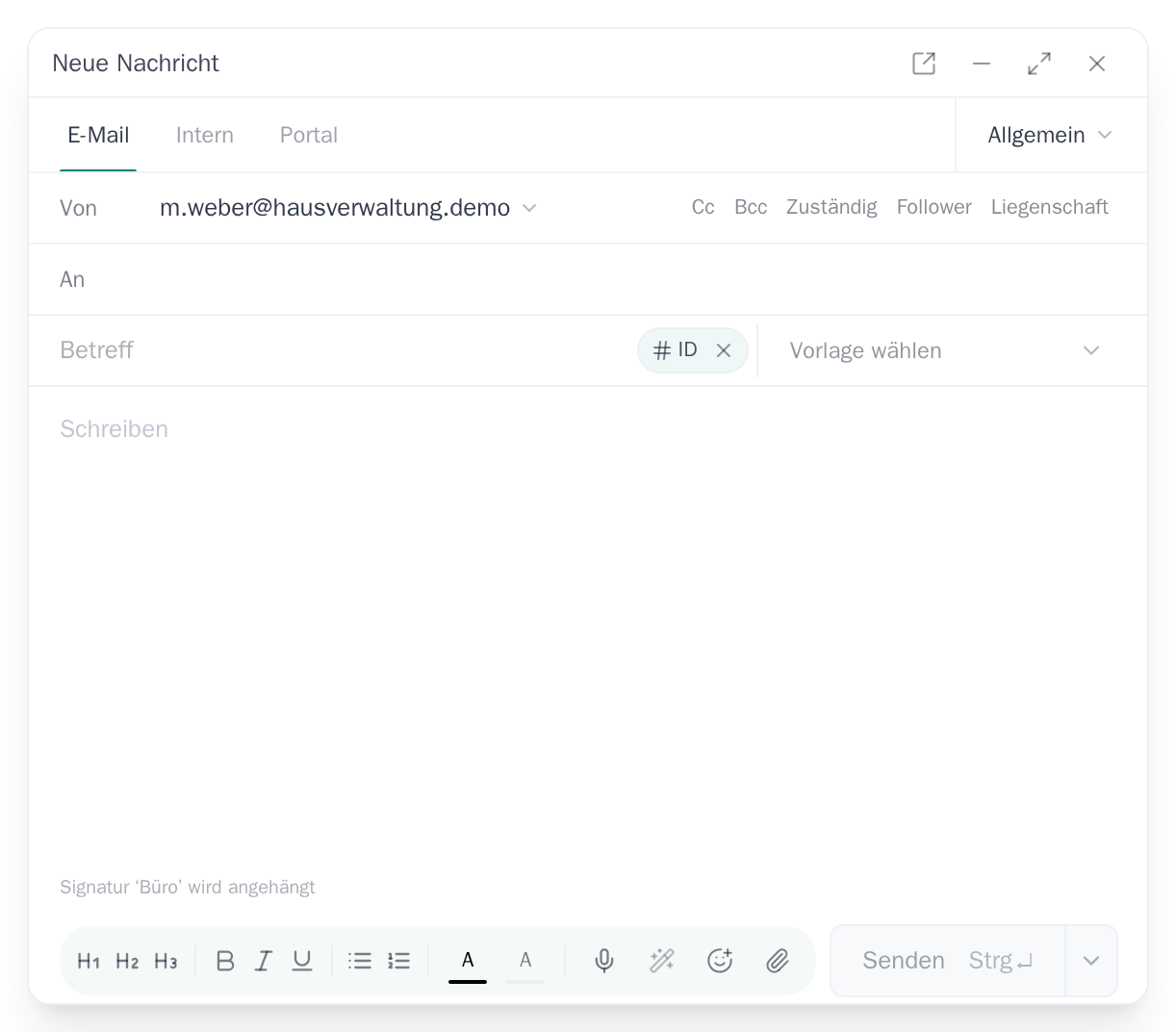
Task: Insert a bulleted list
Action: (360, 961)
